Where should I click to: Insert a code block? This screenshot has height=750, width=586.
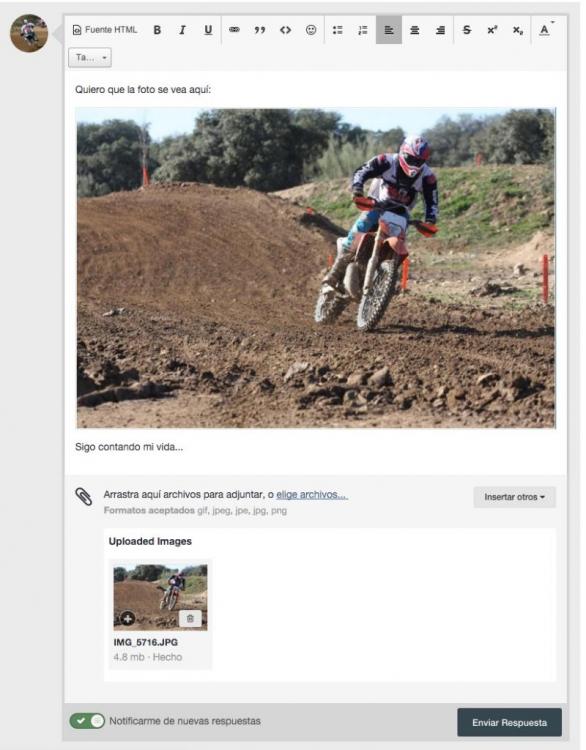coord(286,30)
